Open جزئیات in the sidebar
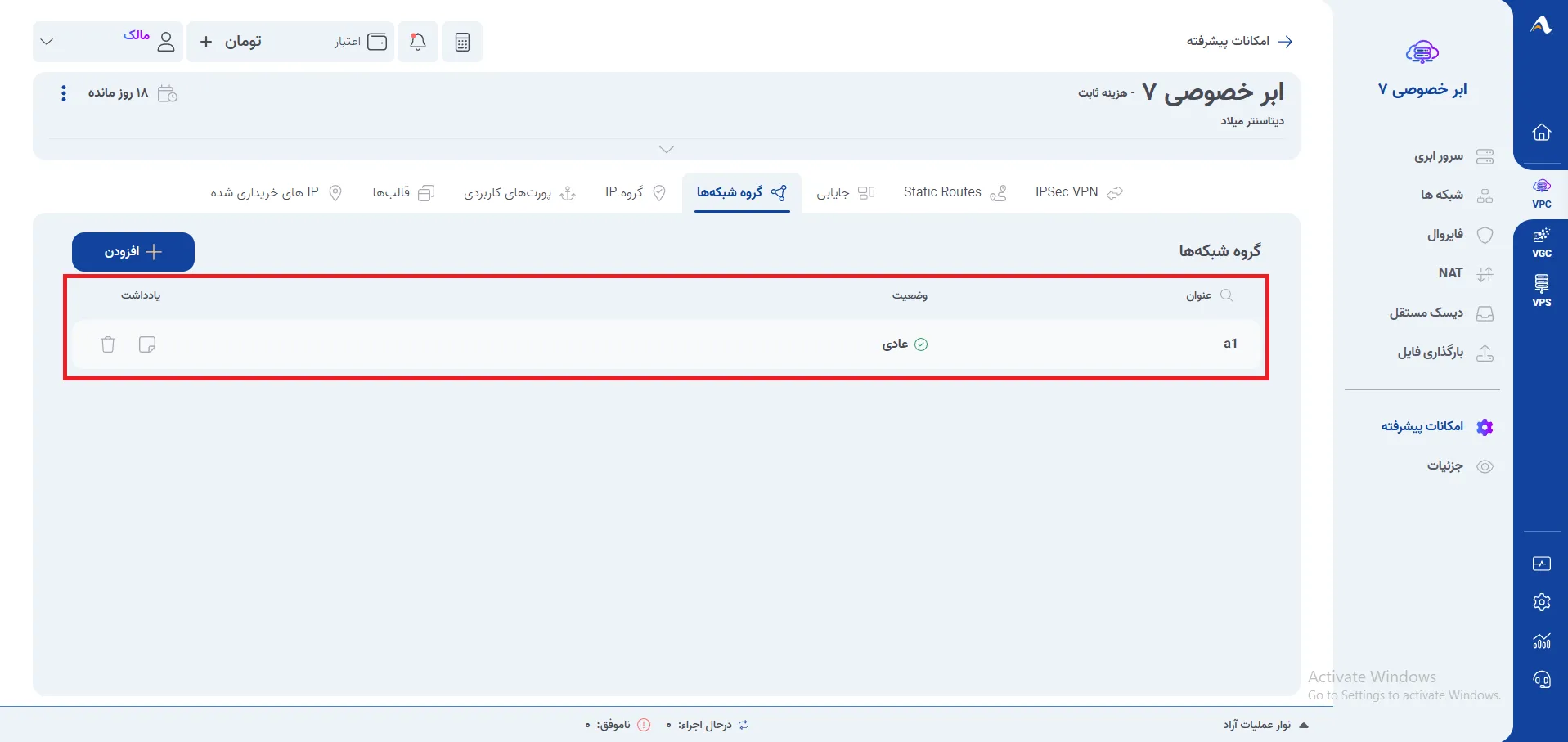The image size is (1568, 742). click(x=1460, y=466)
